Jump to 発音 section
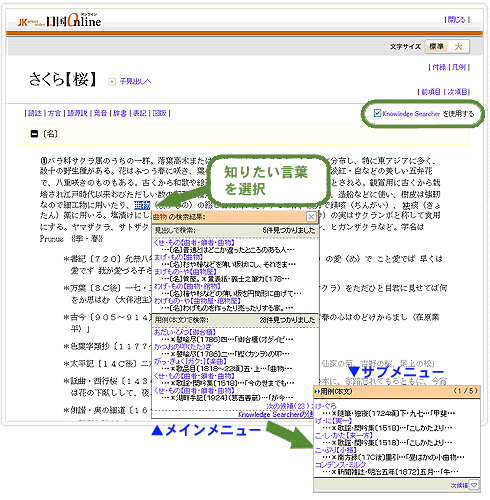The width and height of the screenshot is (490, 500). pyautogui.click(x=100, y=113)
